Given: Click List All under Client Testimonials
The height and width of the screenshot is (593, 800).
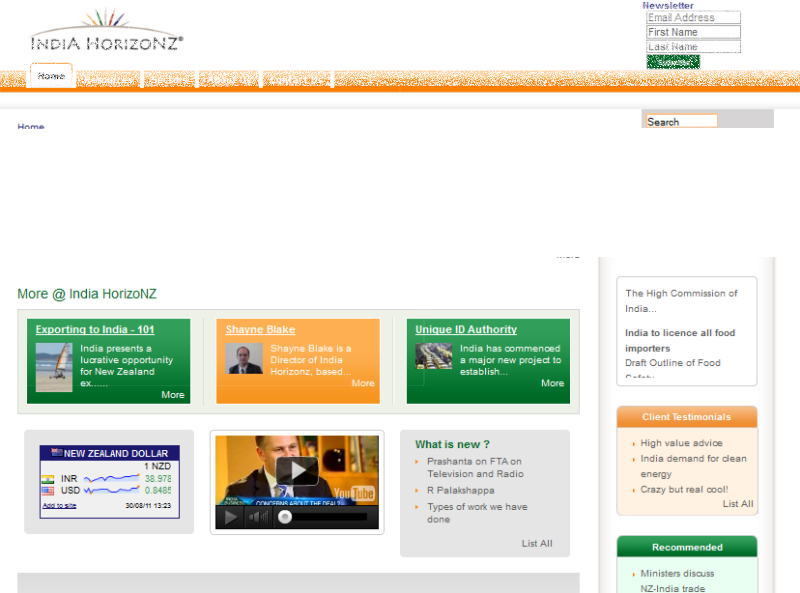Looking at the screenshot, I should click(738, 504).
